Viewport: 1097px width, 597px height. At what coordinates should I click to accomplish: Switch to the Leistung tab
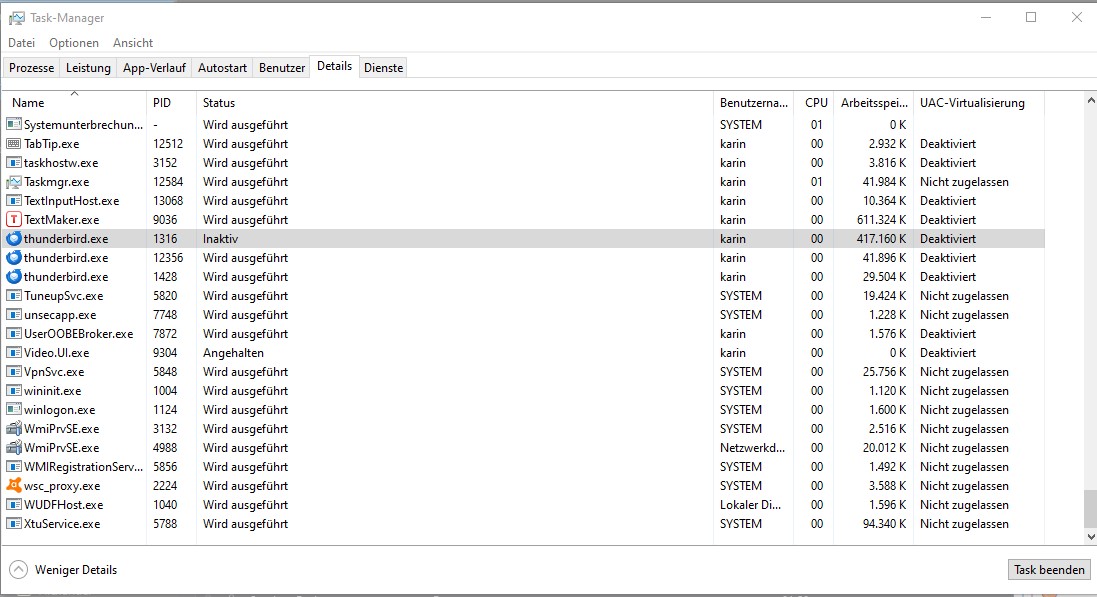click(88, 68)
